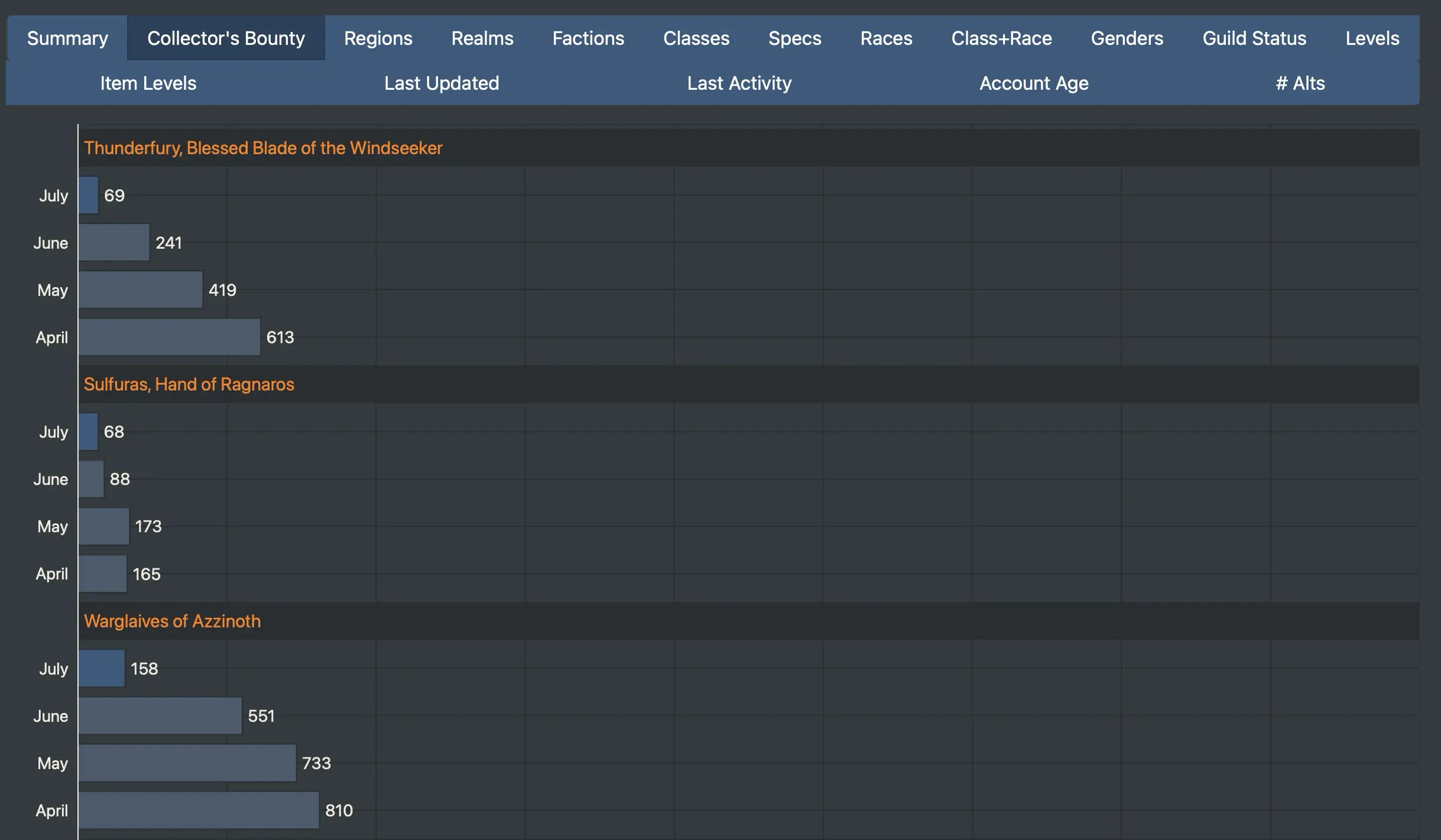The width and height of the screenshot is (1441, 840).
Task: Select Sulfuras April bar labeled 165
Action: point(103,574)
